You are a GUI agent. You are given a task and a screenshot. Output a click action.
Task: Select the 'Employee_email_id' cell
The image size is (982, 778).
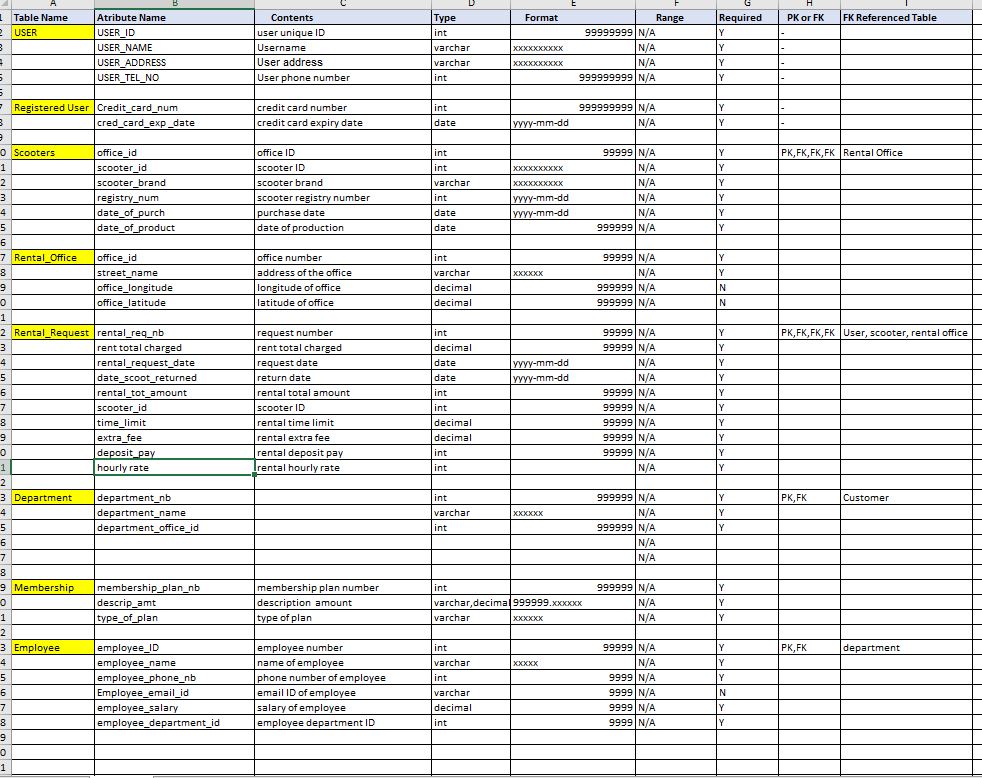(174, 693)
